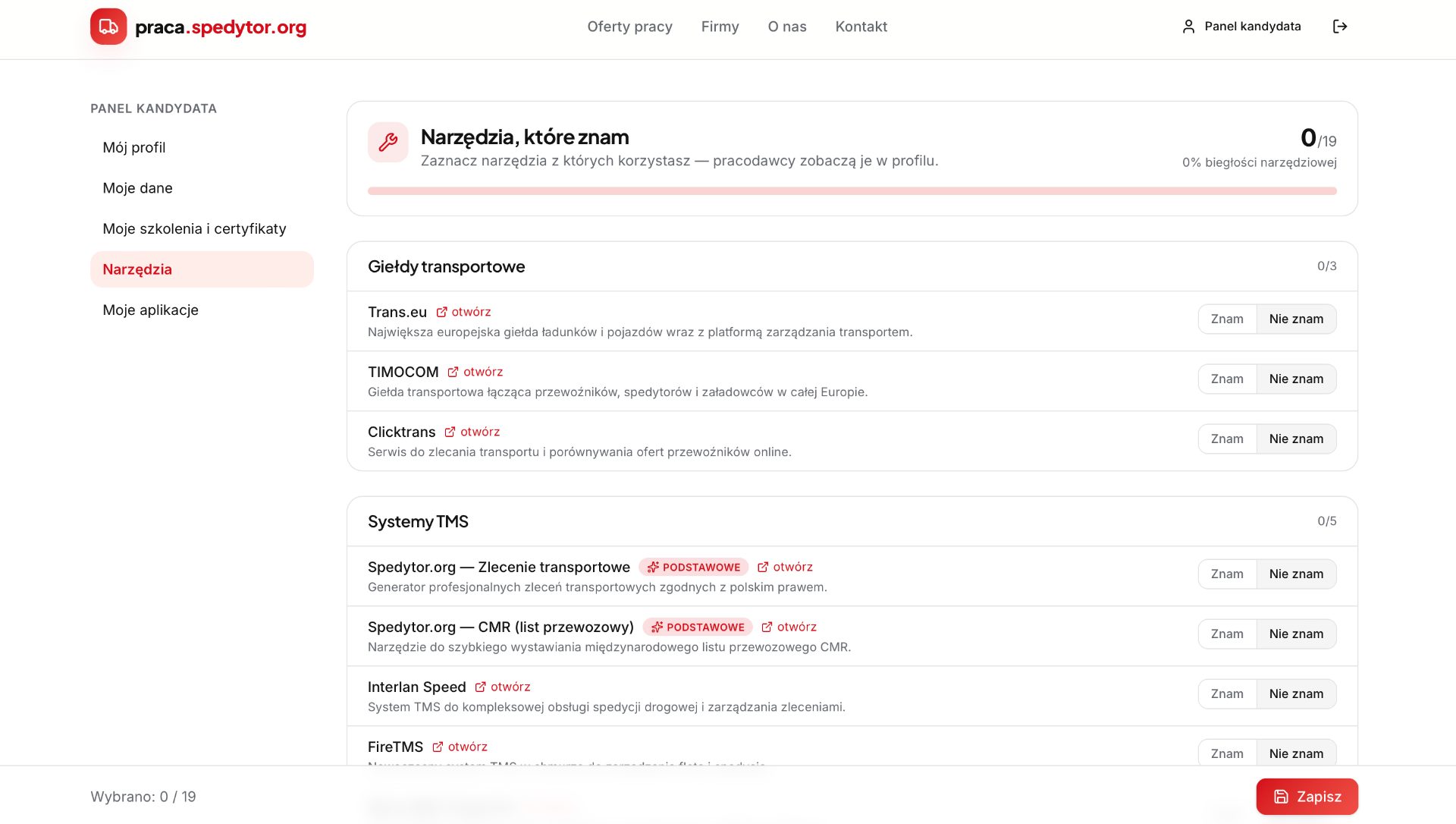Image resolution: width=1456 pixels, height=824 pixels.
Task: Click the Clicktrans tool name
Action: click(402, 432)
